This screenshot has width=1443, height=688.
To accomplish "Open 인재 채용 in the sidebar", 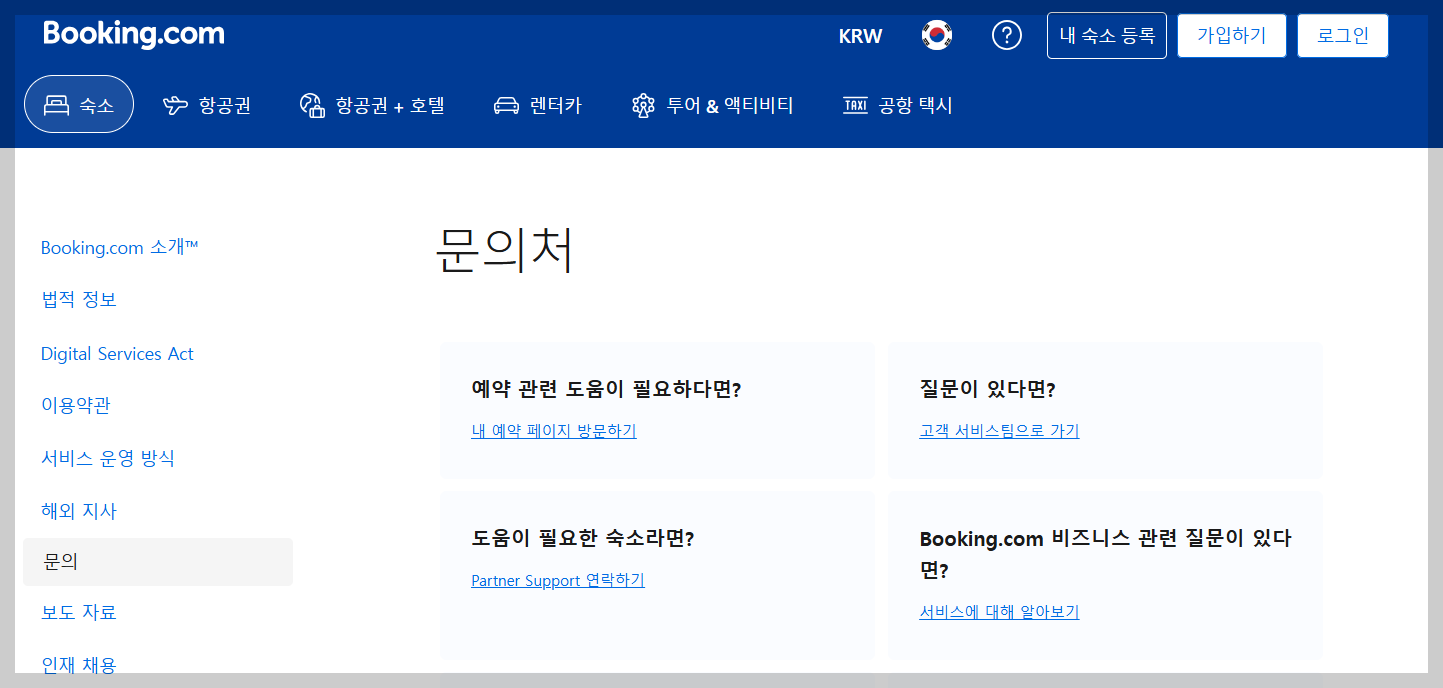I will click(79, 664).
